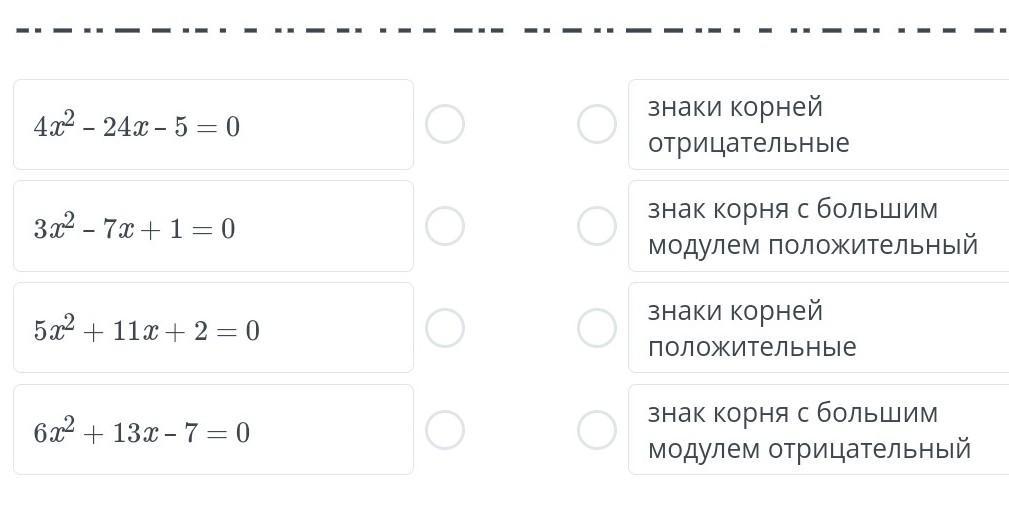Viewport: 1009px width, 511px height.
Task: Click the equation card 3x² – 7x + 1 = 0
Action: [x=213, y=226]
